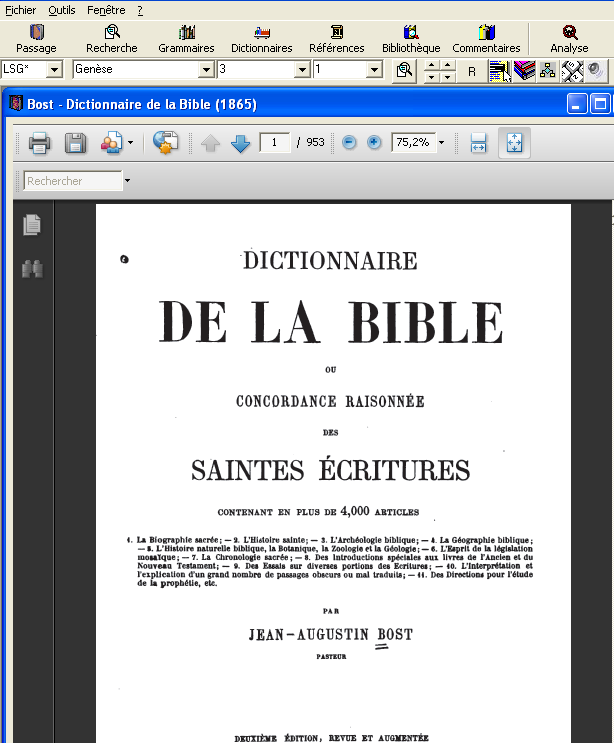Image resolution: width=614 pixels, height=743 pixels.
Task: Expand the chapter 3 dropdown
Action: click(302, 70)
